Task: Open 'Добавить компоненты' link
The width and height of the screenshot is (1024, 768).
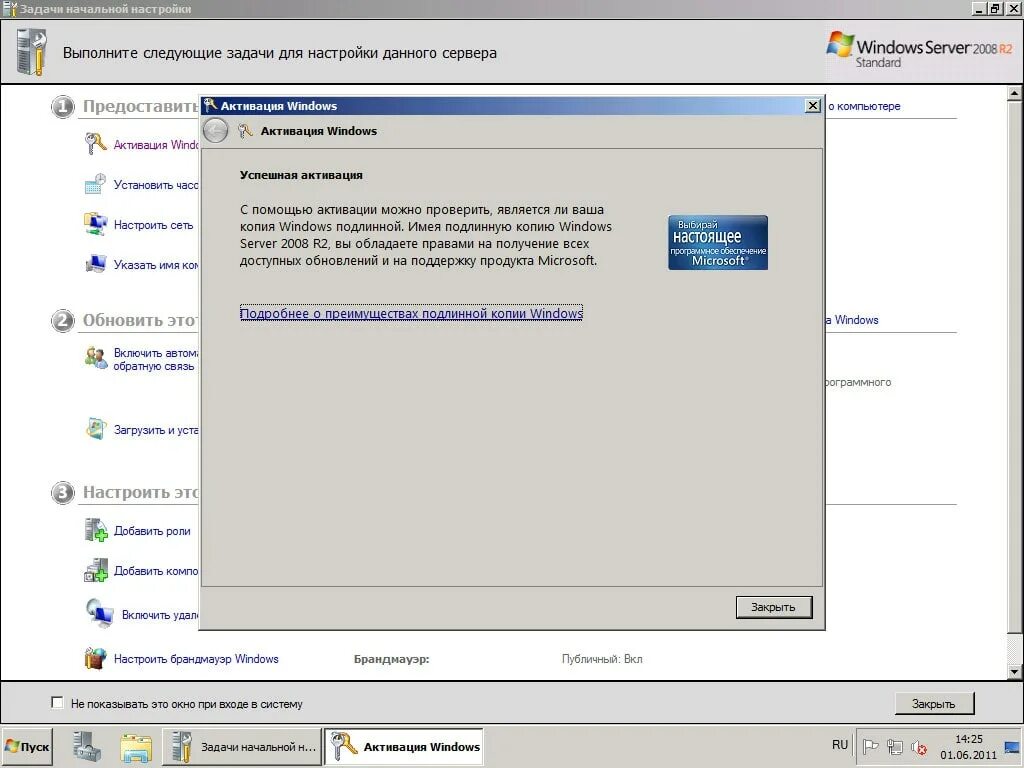Action: pyautogui.click(x=155, y=571)
